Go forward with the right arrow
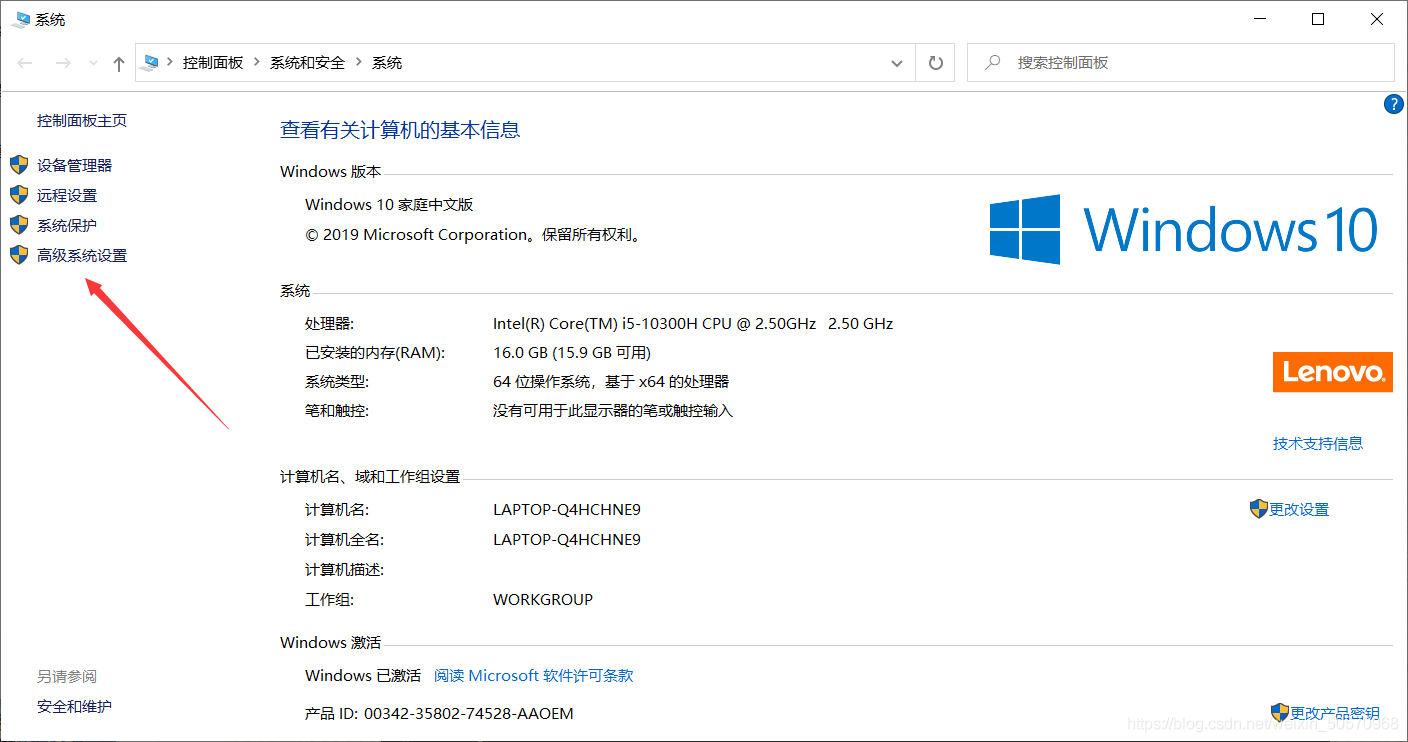The width and height of the screenshot is (1408, 742). tap(63, 63)
